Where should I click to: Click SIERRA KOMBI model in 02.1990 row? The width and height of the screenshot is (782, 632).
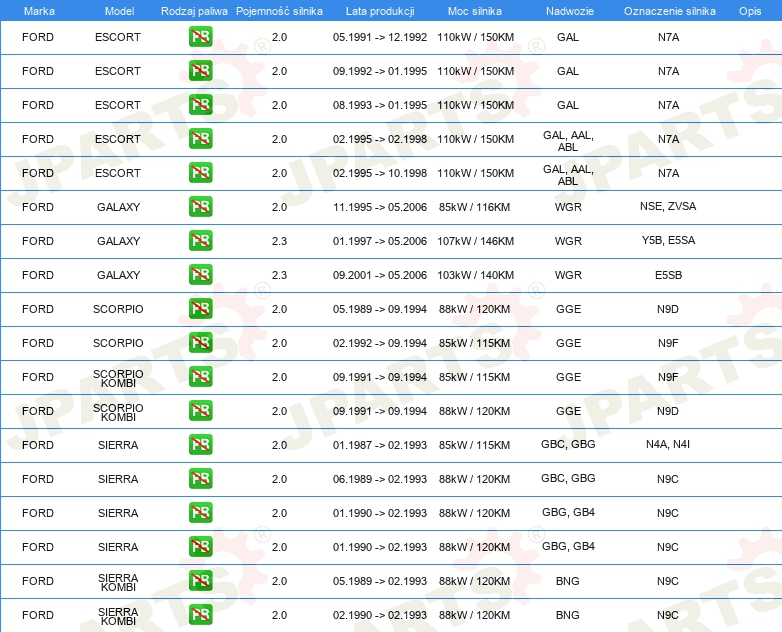[118, 616]
